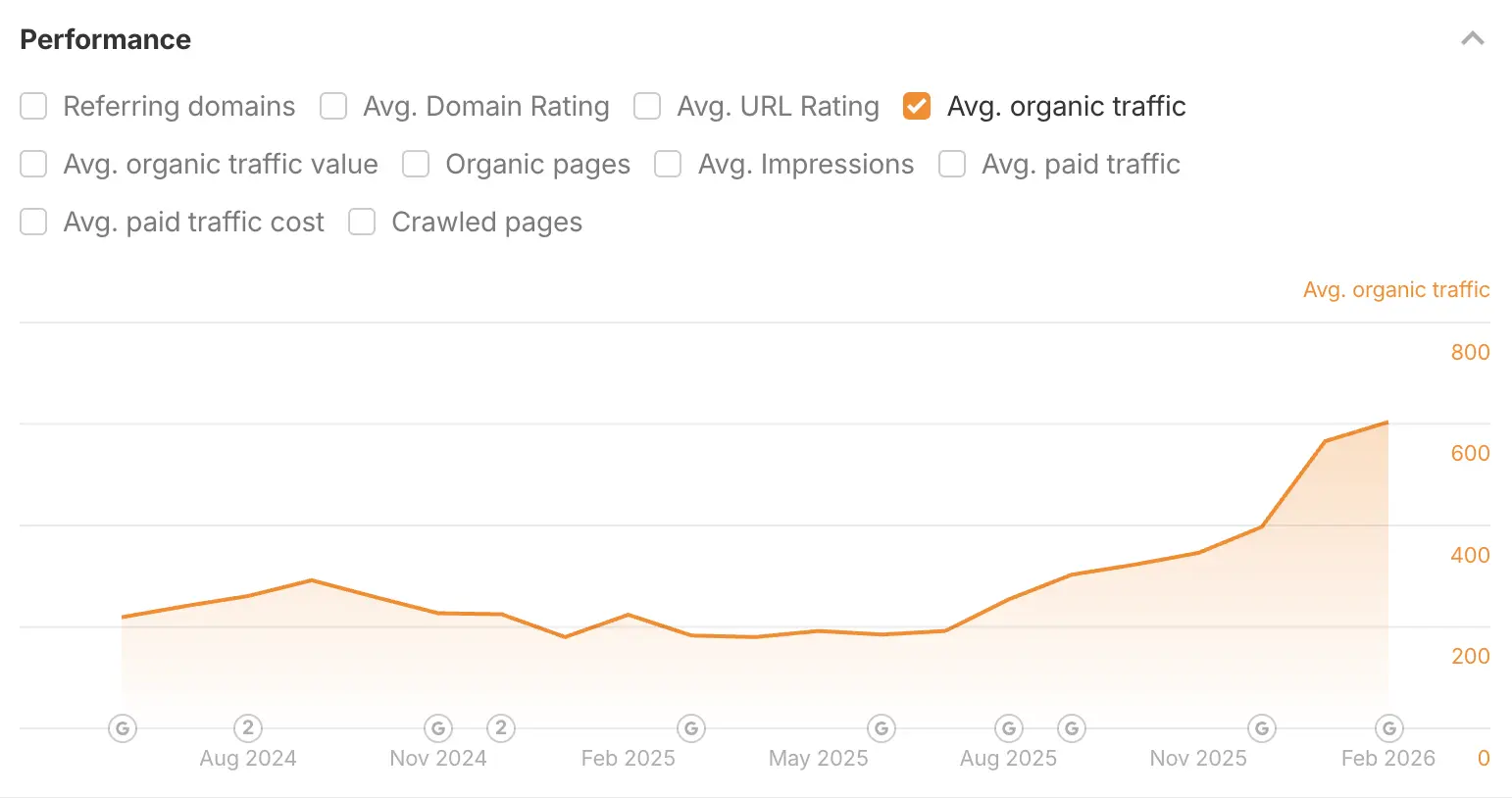Click the chart line peak at Feb 2026
This screenshot has width=1512, height=798.
[1387, 423]
